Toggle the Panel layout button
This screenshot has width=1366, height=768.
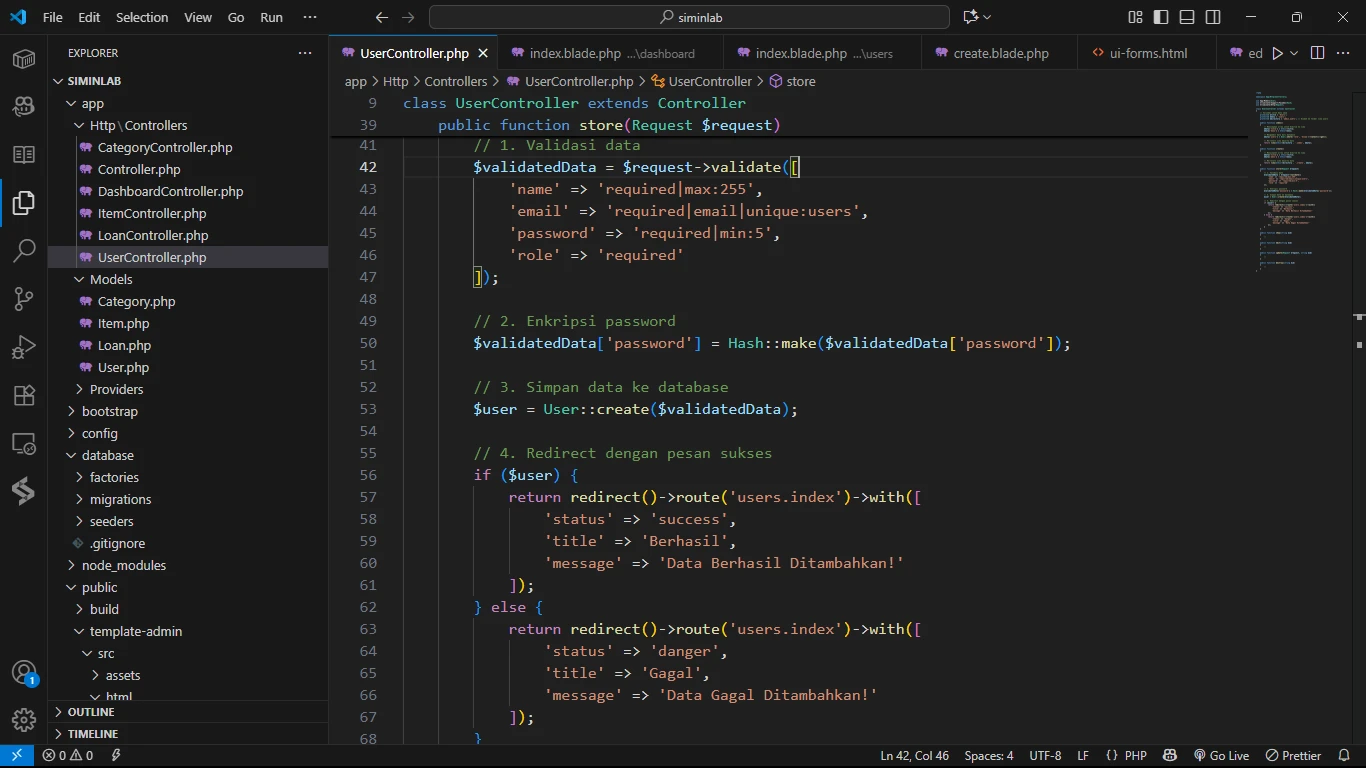pyautogui.click(x=1187, y=17)
